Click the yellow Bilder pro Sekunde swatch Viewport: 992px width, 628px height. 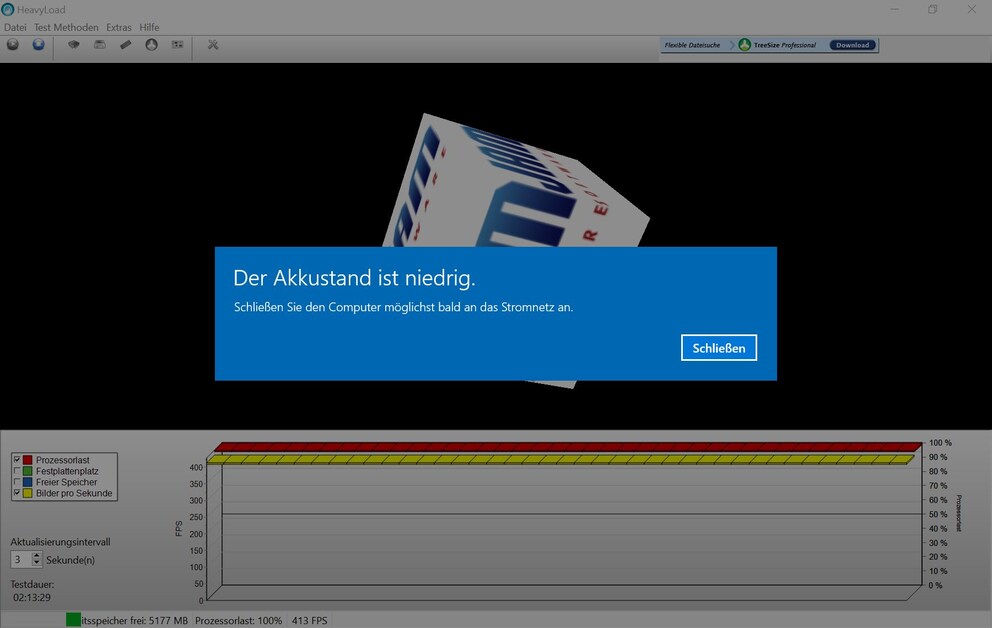27,493
